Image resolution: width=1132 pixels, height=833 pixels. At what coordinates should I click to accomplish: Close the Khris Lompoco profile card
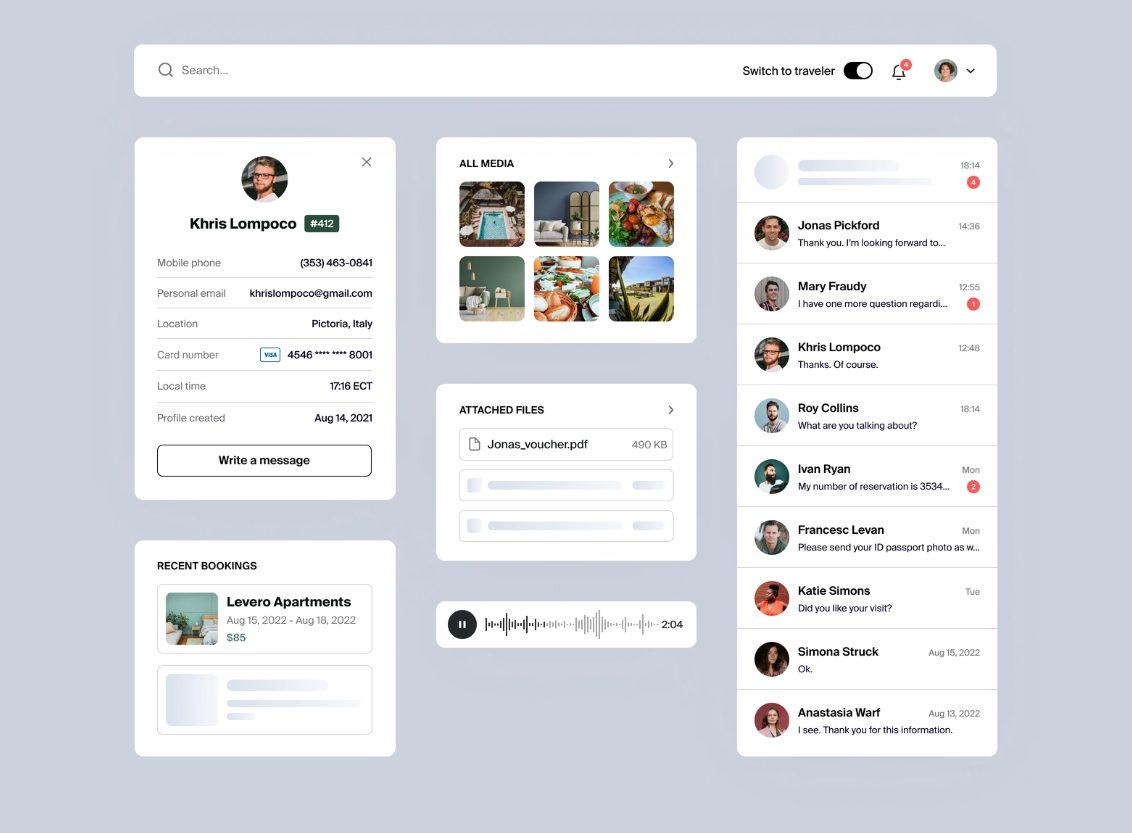click(x=367, y=162)
